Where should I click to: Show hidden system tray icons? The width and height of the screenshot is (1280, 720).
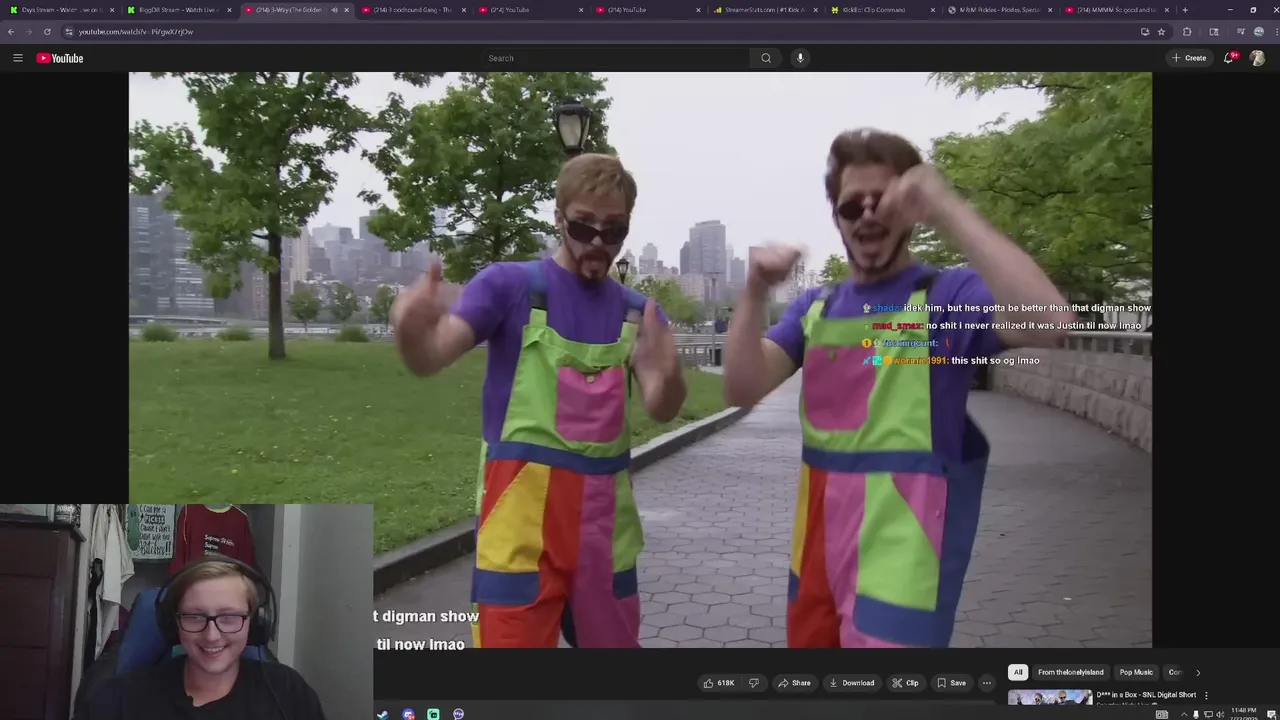pos(1184,714)
